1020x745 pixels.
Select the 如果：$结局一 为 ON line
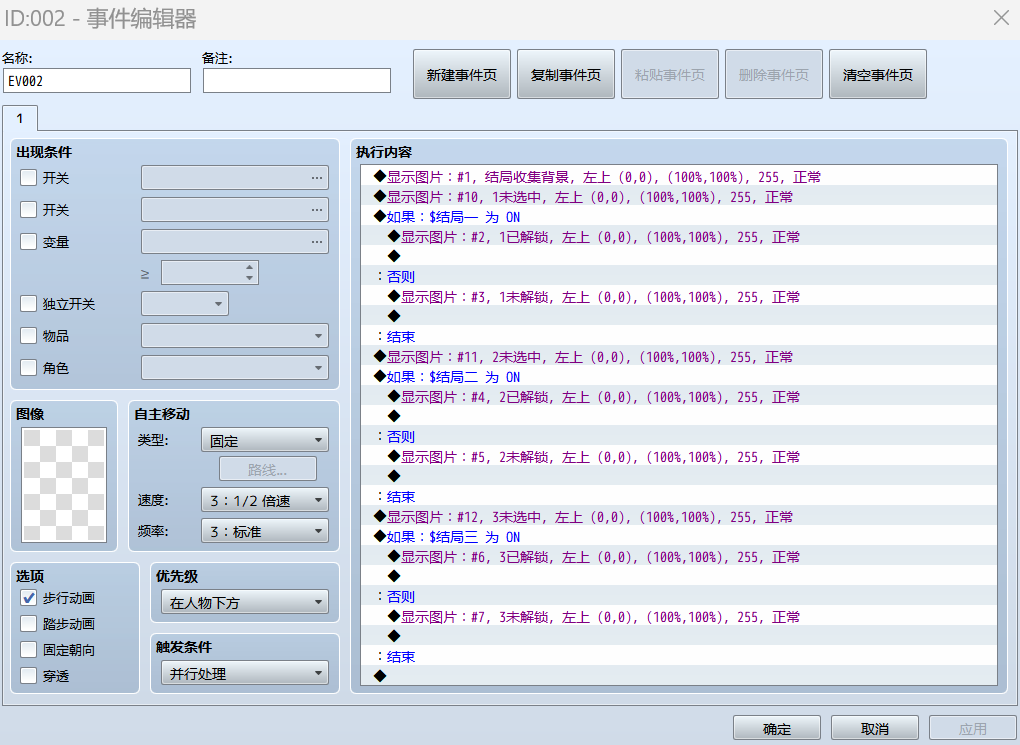(678, 217)
